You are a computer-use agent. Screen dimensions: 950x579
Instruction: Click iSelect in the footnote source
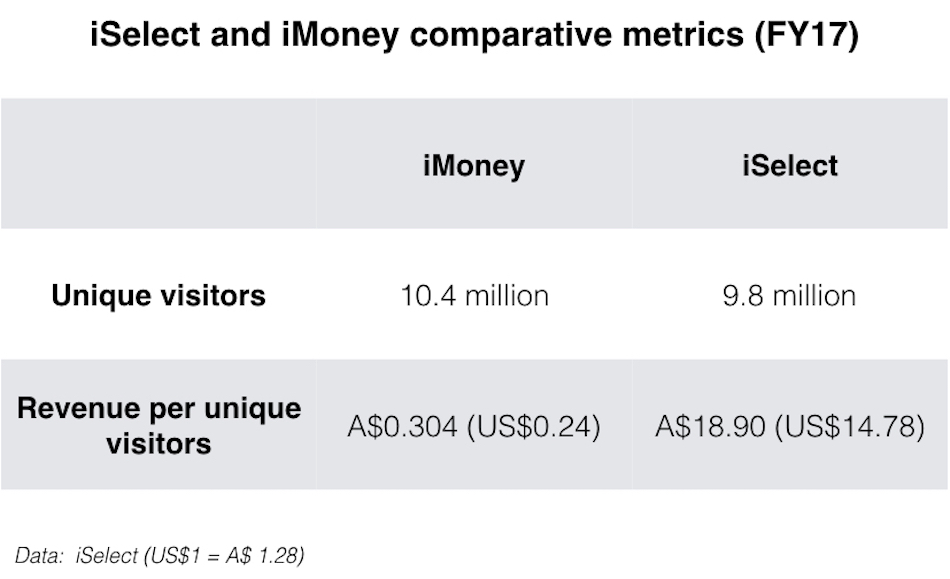tap(107, 555)
